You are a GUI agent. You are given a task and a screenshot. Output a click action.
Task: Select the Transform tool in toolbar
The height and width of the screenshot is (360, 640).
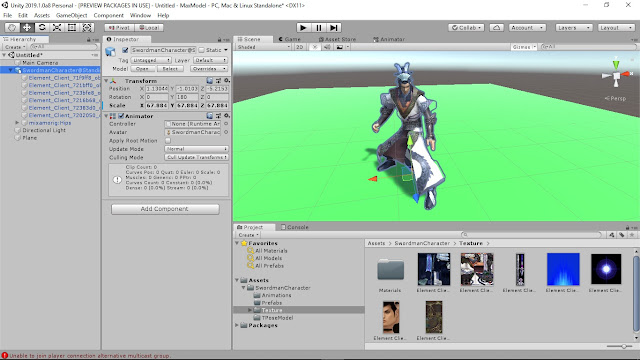coord(87,27)
